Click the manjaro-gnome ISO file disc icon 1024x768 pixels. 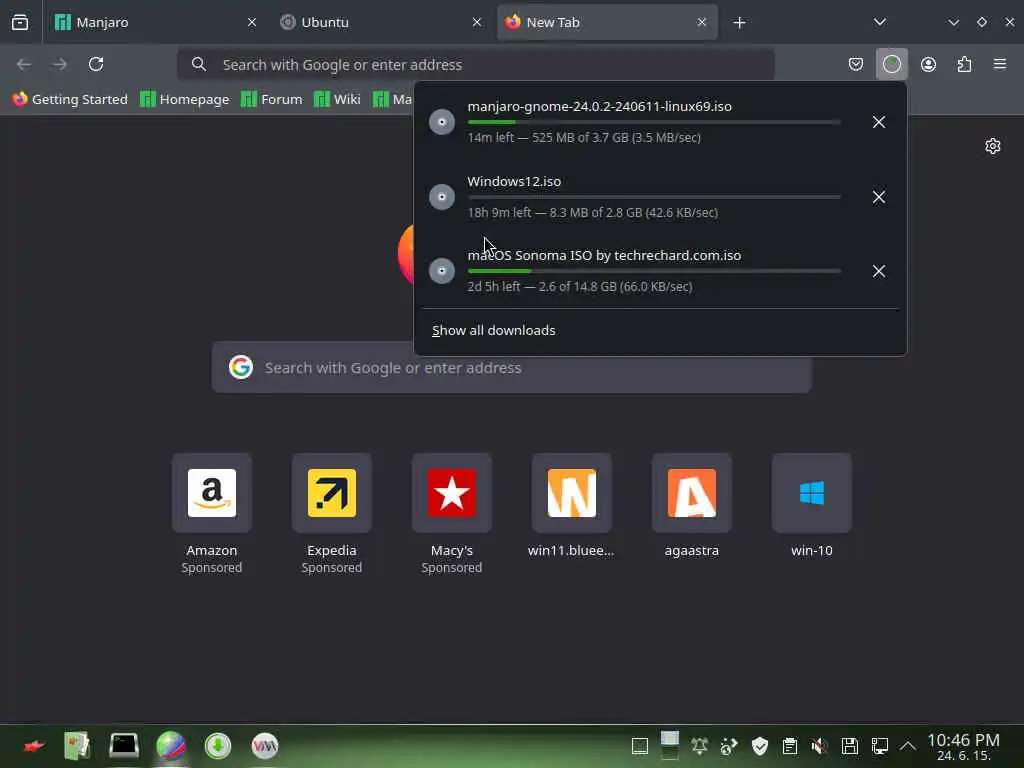(x=441, y=122)
